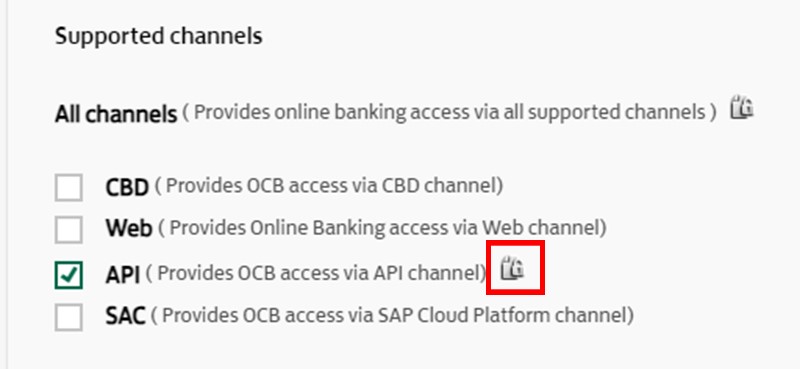Click the panel's left vertical border line
The image size is (800, 369).
(7, 184)
